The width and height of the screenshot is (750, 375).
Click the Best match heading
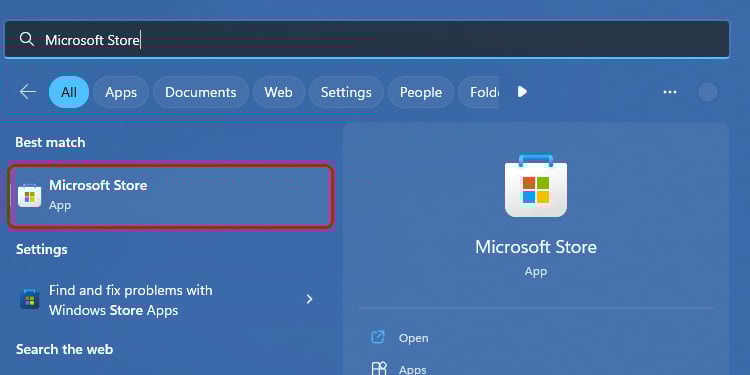(x=50, y=143)
